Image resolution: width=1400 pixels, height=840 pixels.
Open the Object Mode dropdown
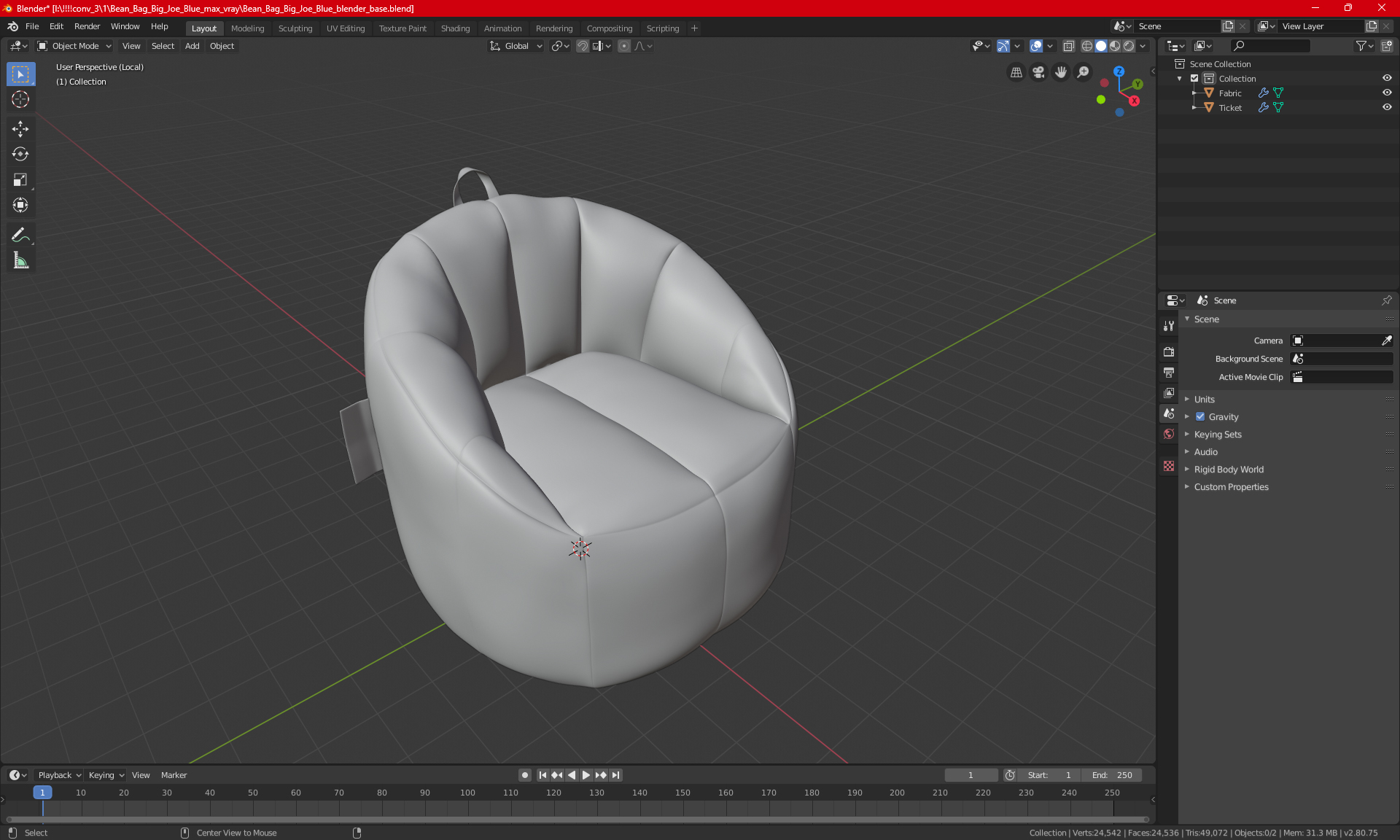pyautogui.click(x=74, y=46)
